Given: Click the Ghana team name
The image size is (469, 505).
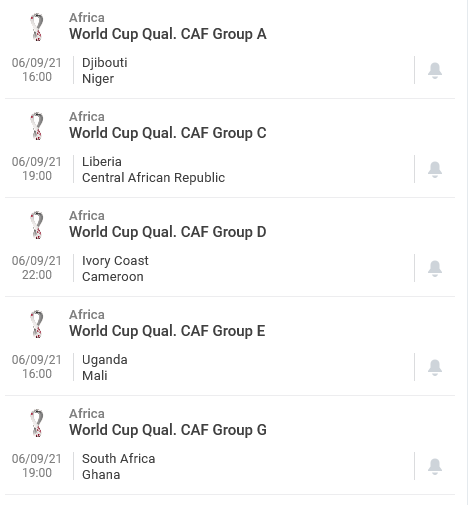Looking at the screenshot, I should click(101, 475).
